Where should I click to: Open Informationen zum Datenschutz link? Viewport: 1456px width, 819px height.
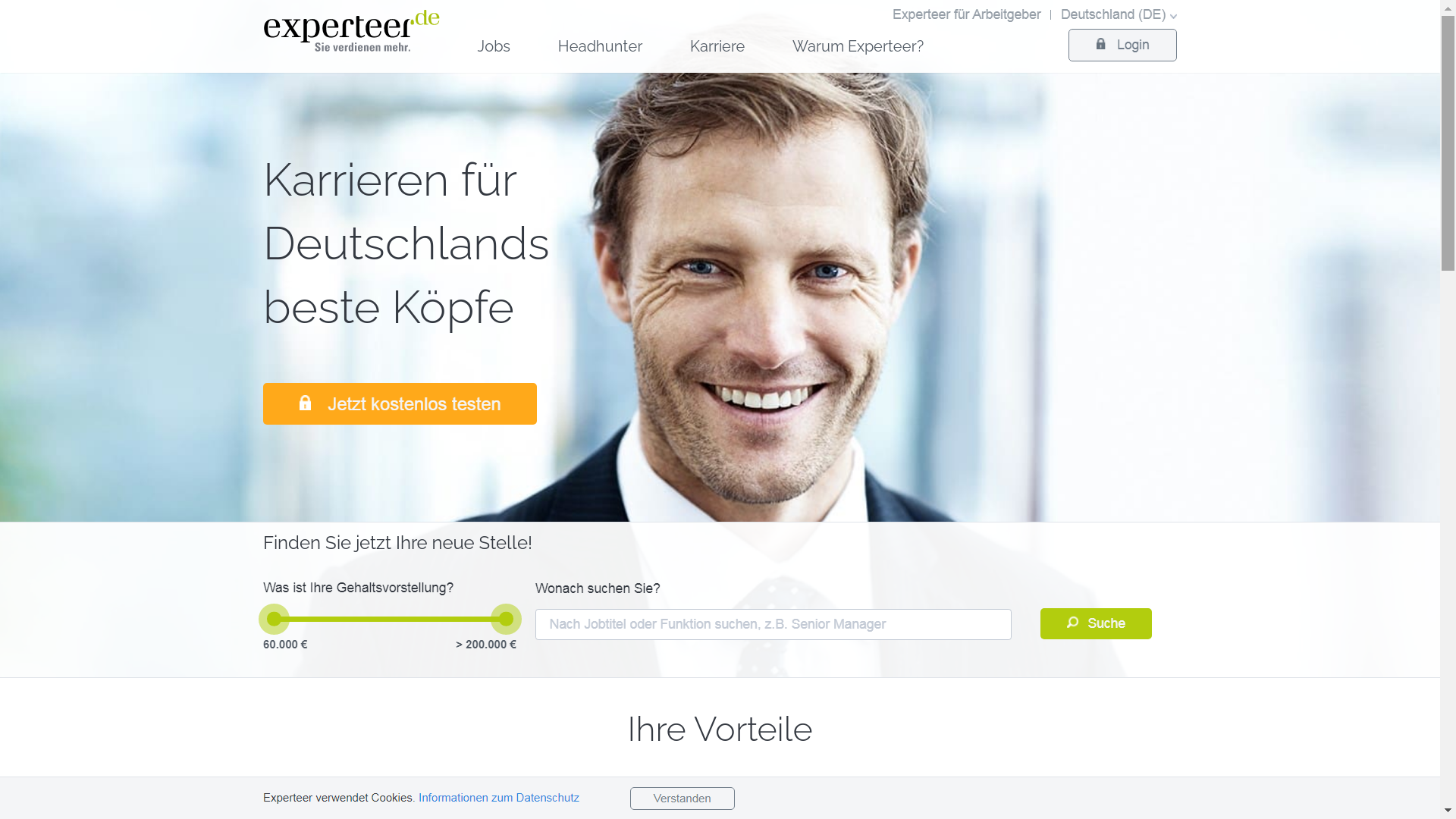point(499,798)
